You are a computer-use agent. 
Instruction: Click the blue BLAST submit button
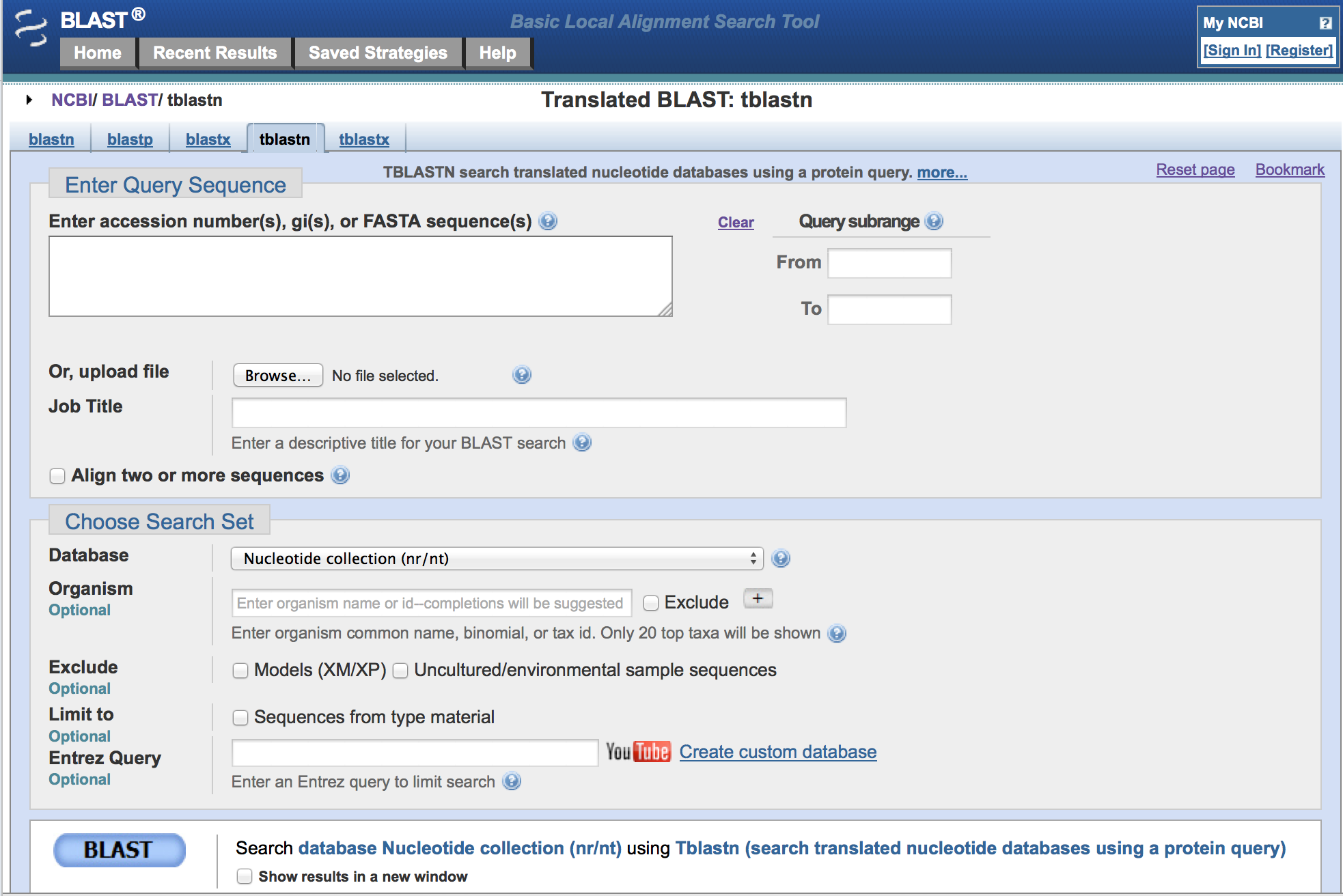pyautogui.click(x=120, y=850)
